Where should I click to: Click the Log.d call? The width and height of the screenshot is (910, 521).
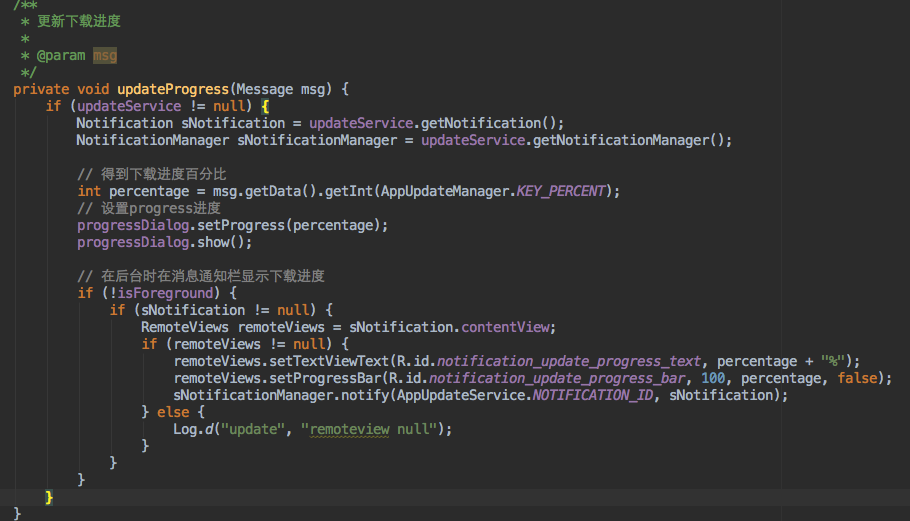[193, 429]
